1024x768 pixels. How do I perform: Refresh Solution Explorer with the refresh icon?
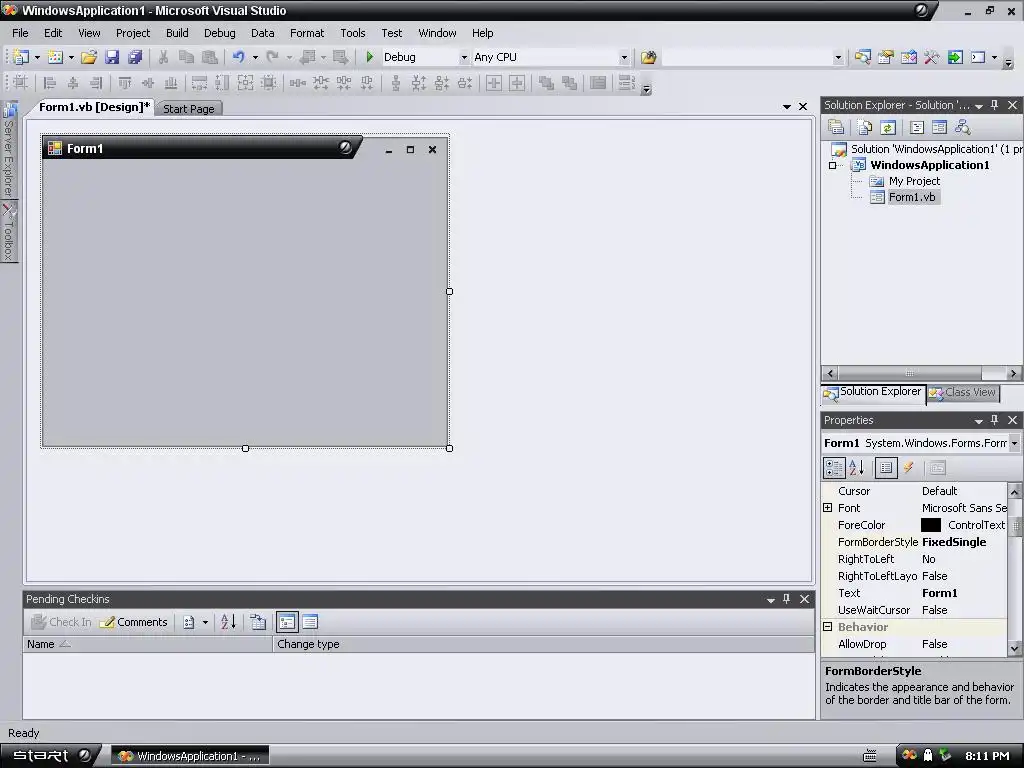(x=888, y=127)
